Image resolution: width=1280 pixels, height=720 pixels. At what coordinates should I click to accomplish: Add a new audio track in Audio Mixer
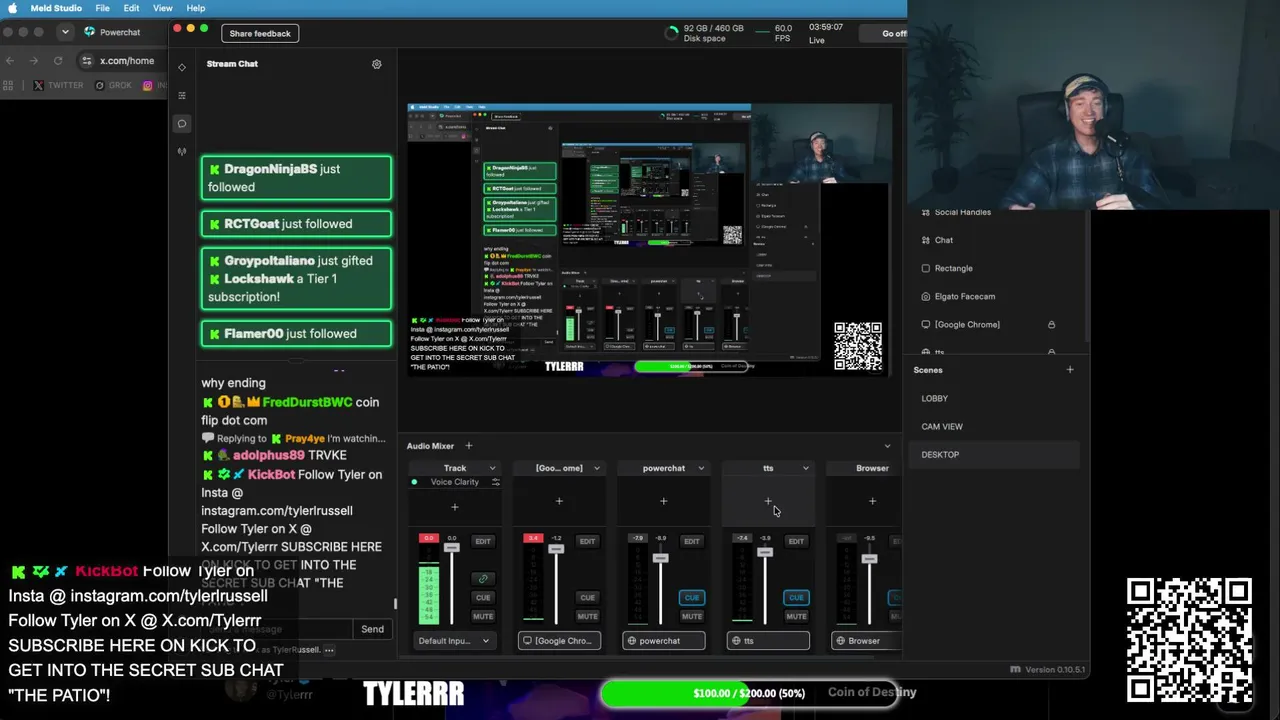tap(468, 446)
